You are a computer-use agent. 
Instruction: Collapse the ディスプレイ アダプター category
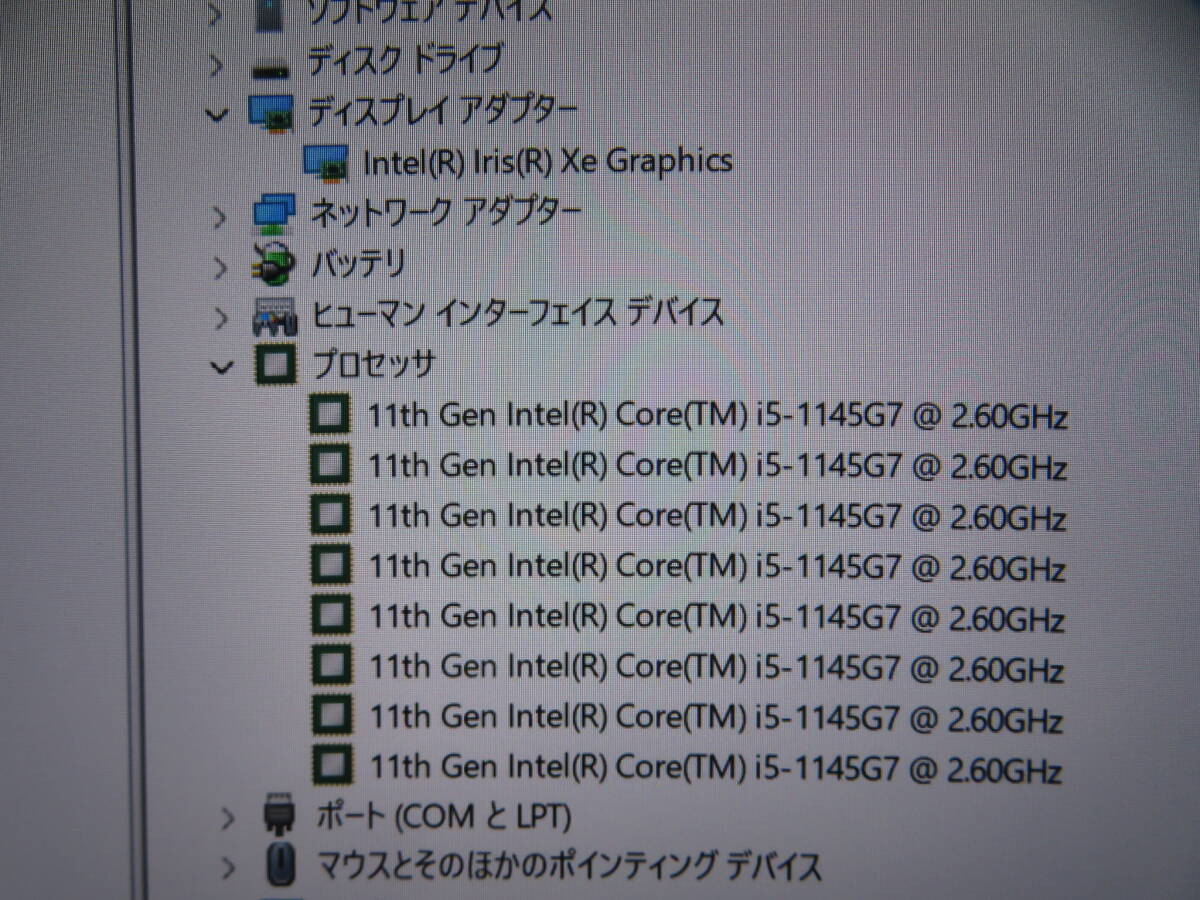(216, 114)
